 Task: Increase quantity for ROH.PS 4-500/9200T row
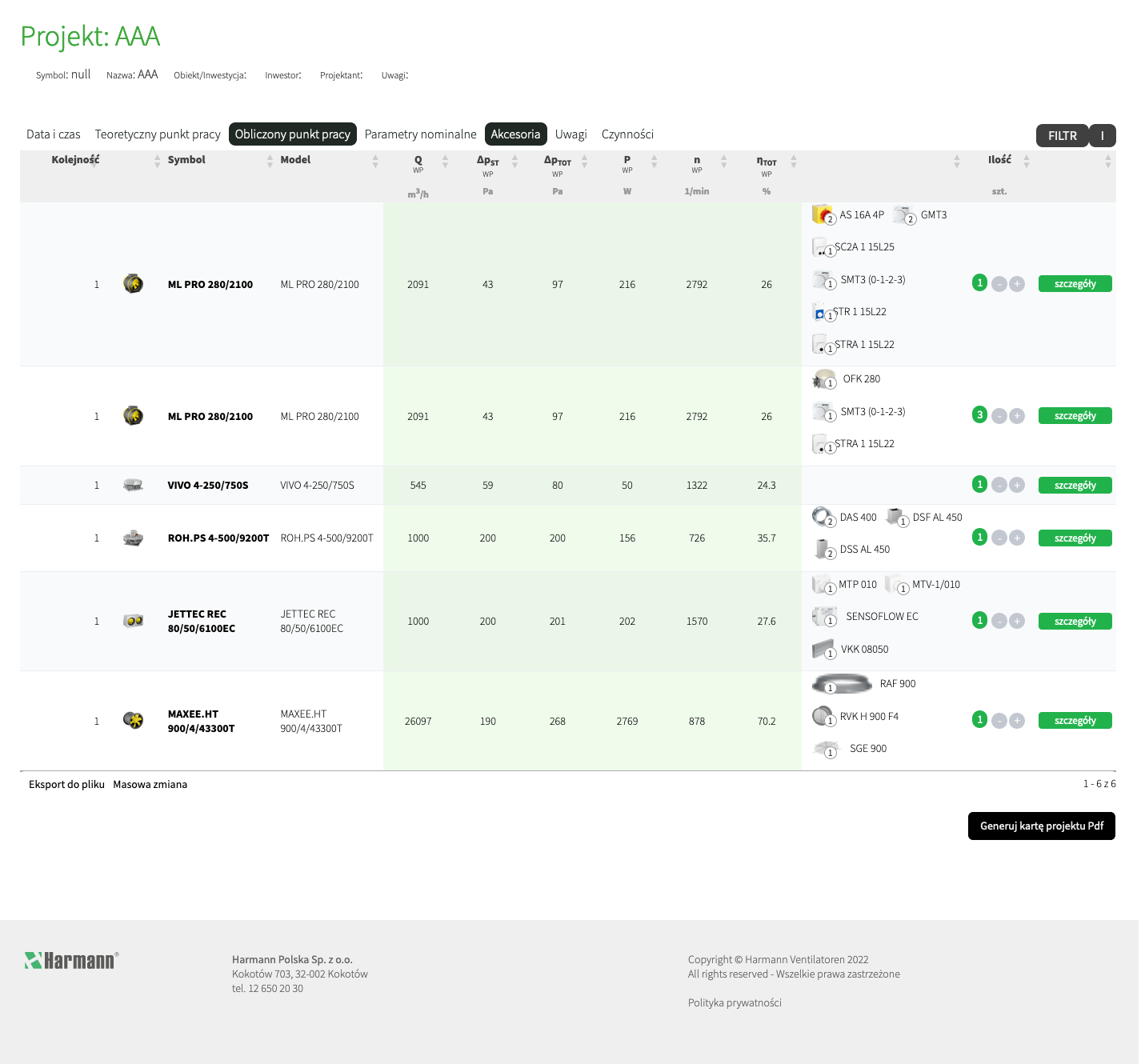(1017, 538)
